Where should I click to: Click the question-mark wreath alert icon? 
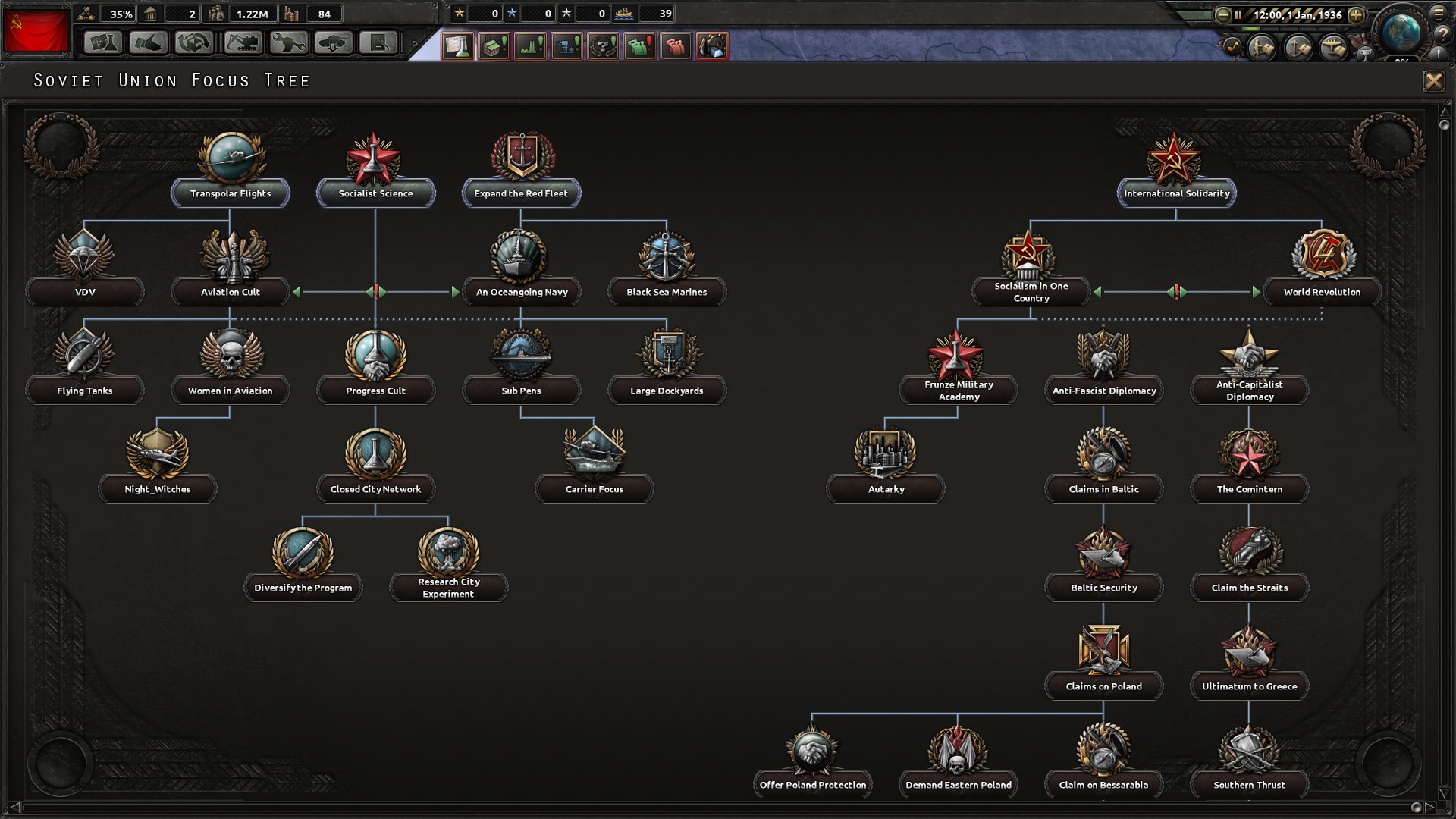point(603,46)
